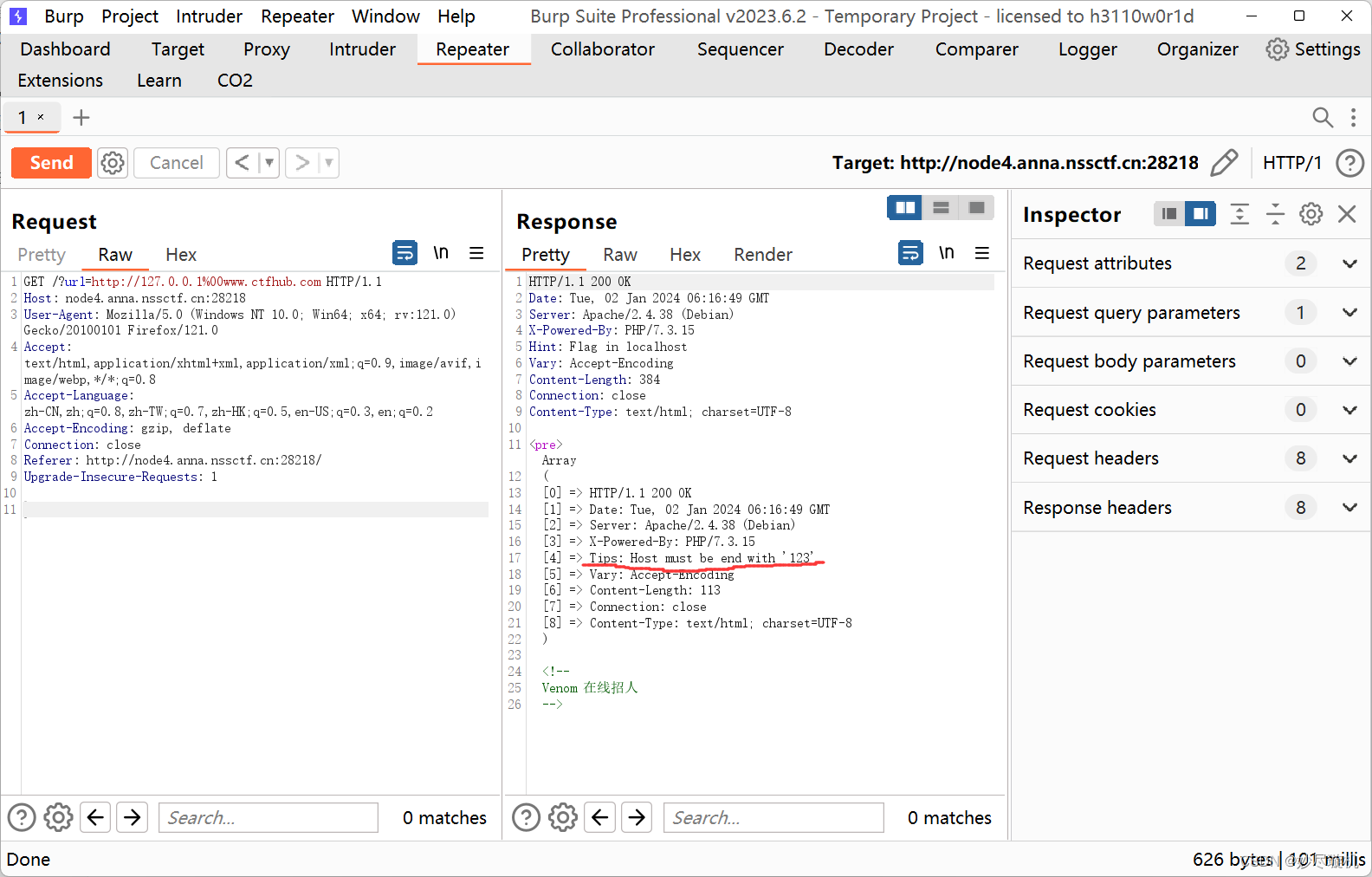Open the next-history dropdown arrow
Screen dimensions: 1372x877
(329, 163)
